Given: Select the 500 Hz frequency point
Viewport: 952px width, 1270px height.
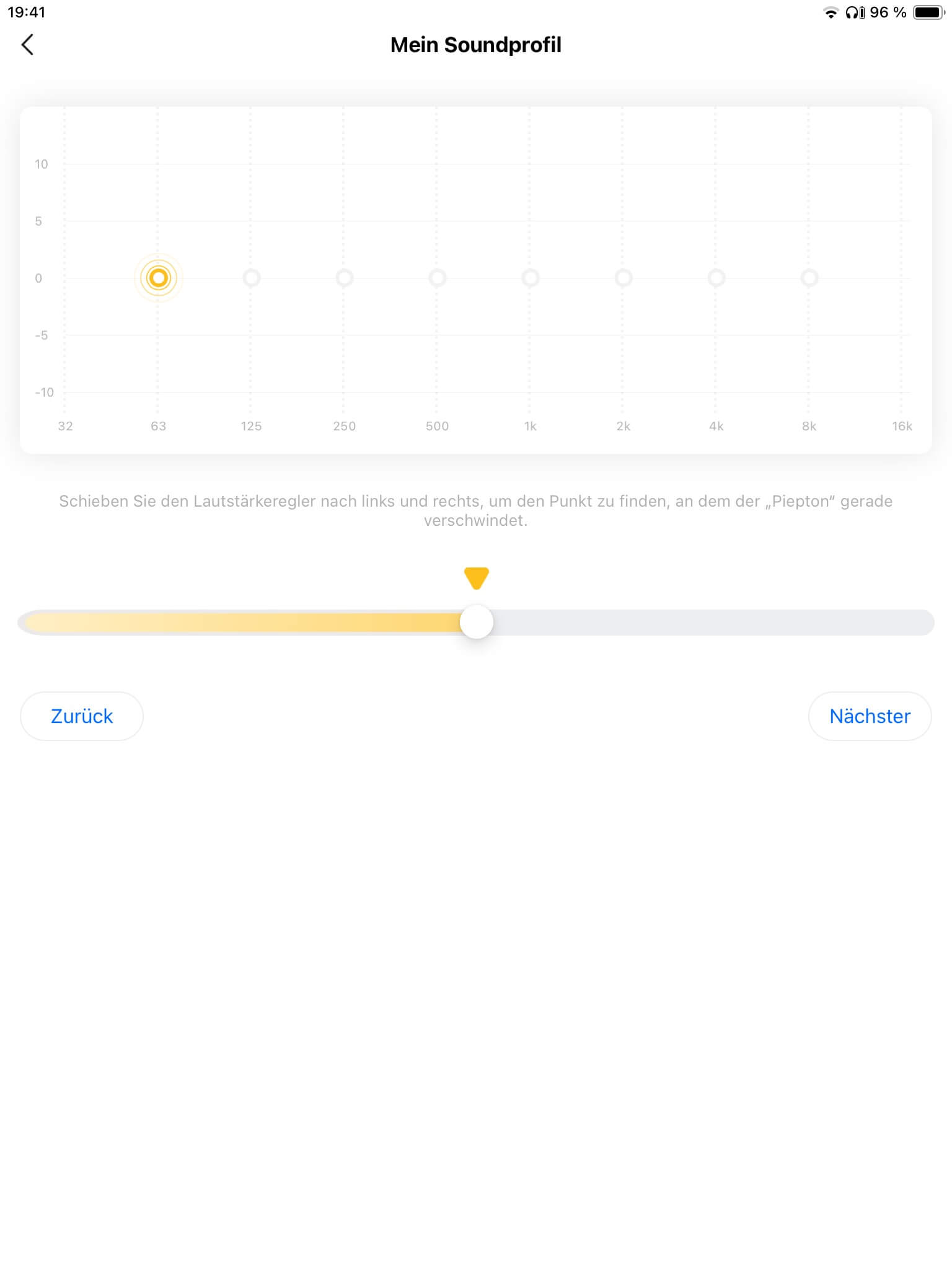Looking at the screenshot, I should click(438, 278).
